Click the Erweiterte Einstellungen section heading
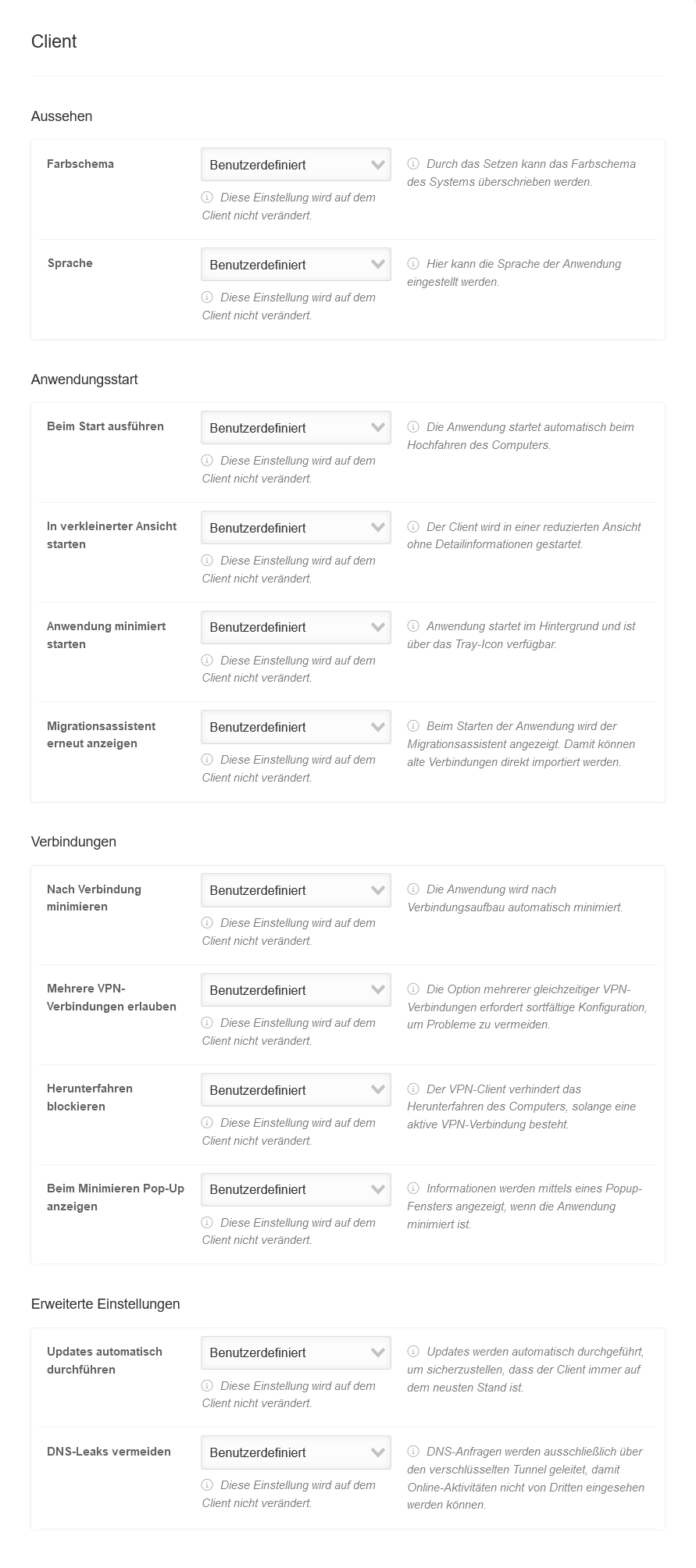Image resolution: width=696 pixels, height=1568 pixels. [x=105, y=1304]
